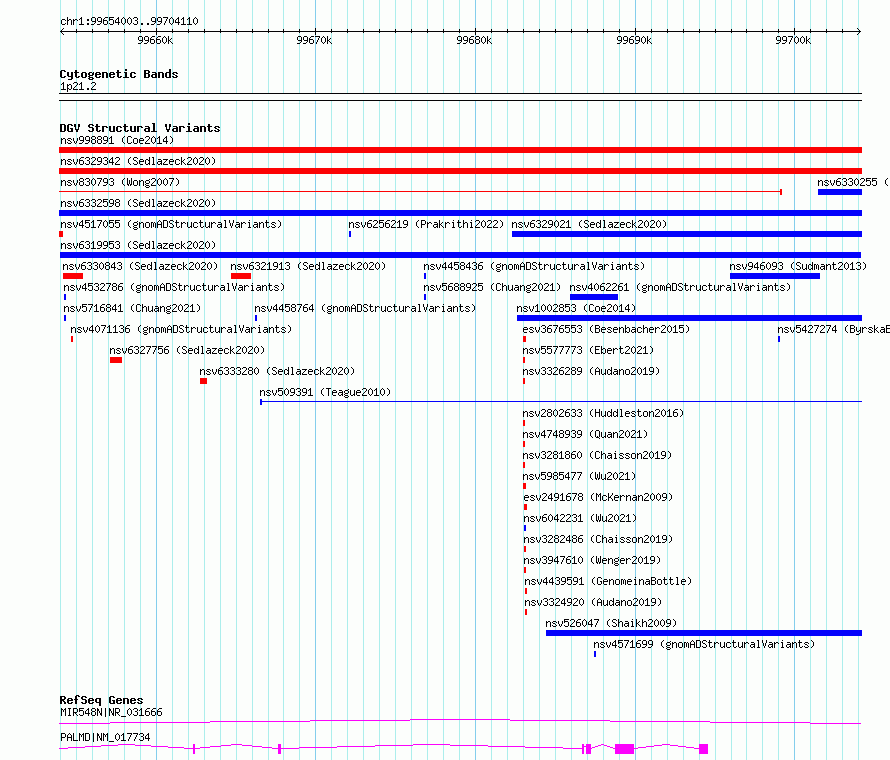Open nsv4458764 gnomAD variant
This screenshot has height=760, width=890.
[365, 308]
